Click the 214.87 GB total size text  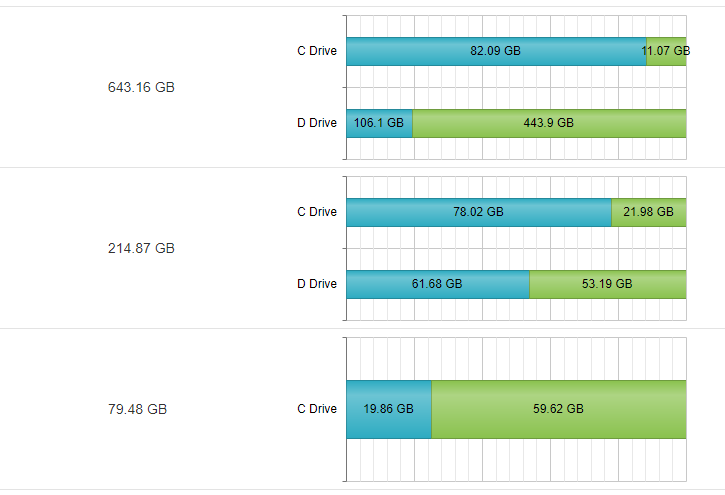141,248
